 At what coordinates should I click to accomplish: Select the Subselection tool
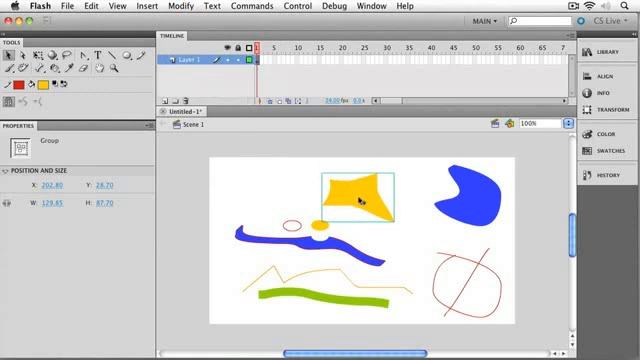click(x=23, y=55)
